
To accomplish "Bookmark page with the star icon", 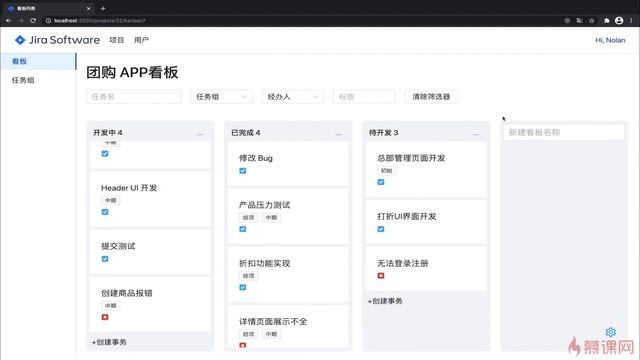I will click(x=591, y=20).
